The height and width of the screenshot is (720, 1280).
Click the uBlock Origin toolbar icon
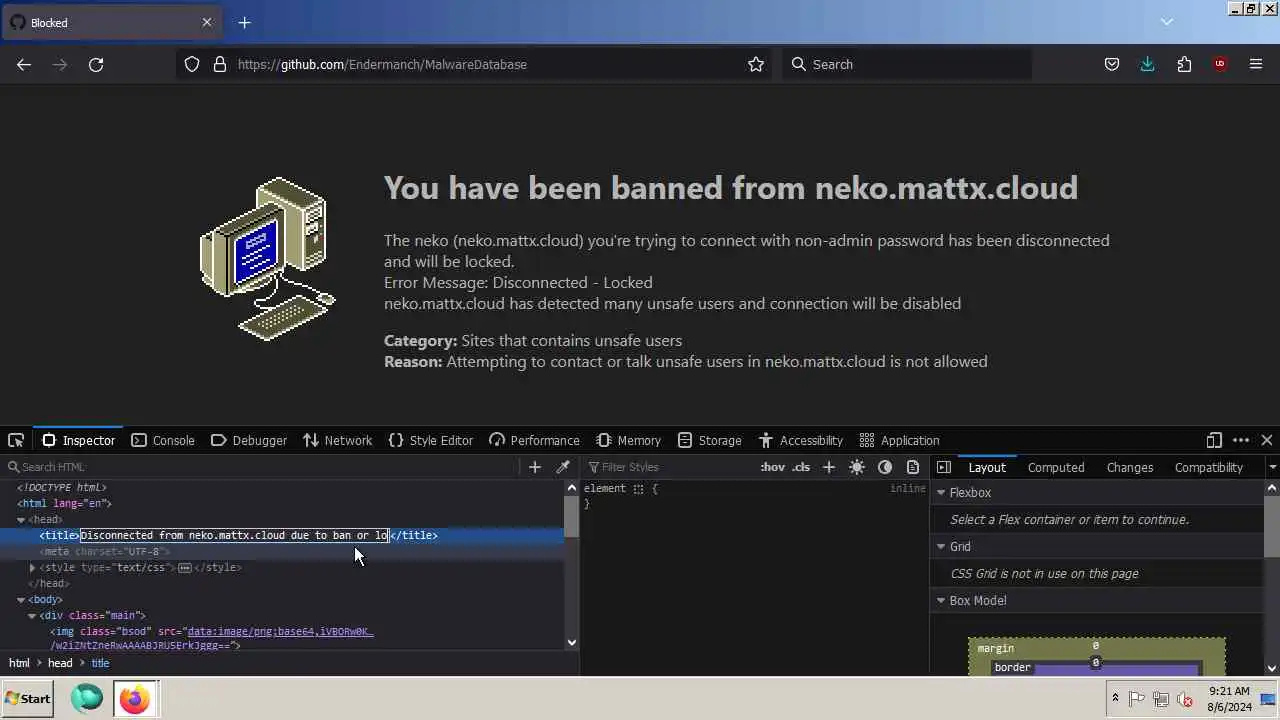1220,64
